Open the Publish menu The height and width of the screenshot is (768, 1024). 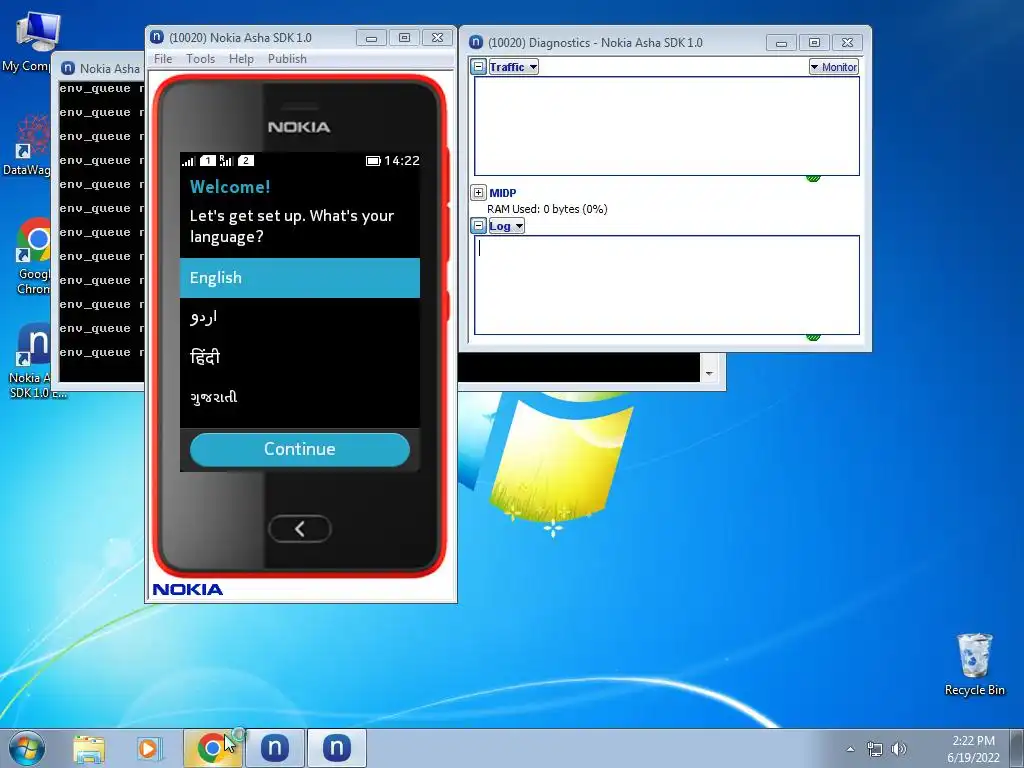[x=287, y=59]
